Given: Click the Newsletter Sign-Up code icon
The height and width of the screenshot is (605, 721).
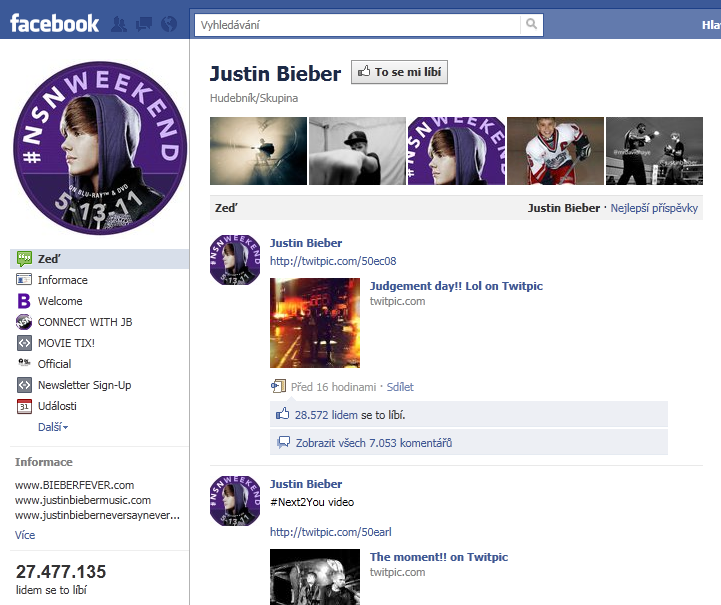Looking at the screenshot, I should click(x=24, y=385).
